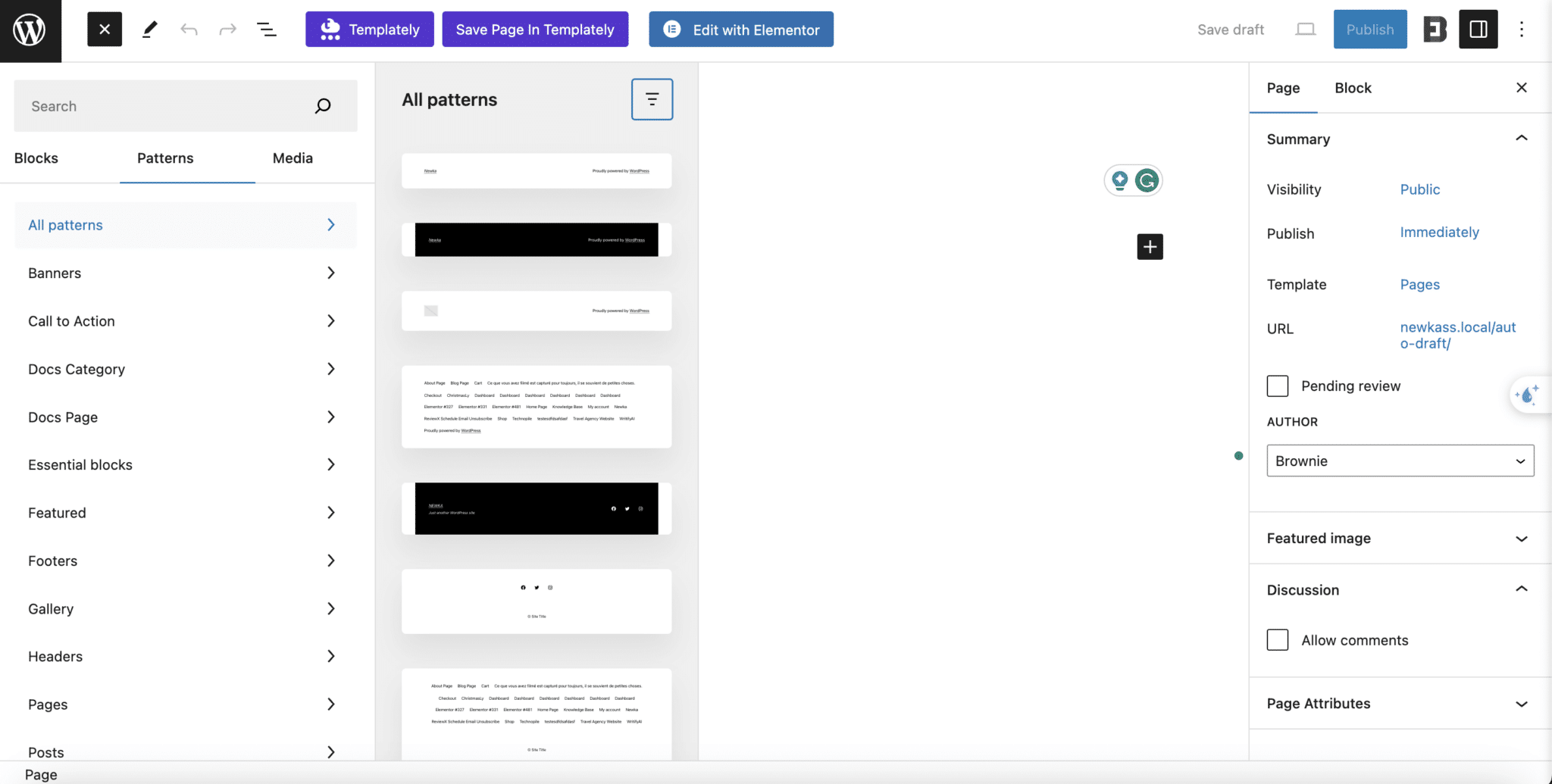This screenshot has height=784, width=1552.
Task: Enable the Pending review checkbox
Action: [1278, 386]
